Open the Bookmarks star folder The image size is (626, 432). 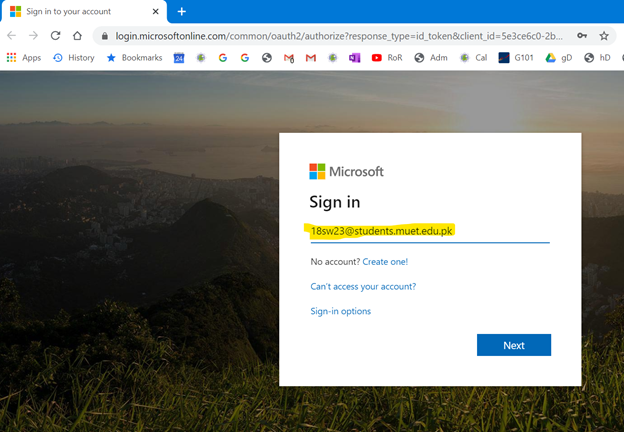coord(135,58)
